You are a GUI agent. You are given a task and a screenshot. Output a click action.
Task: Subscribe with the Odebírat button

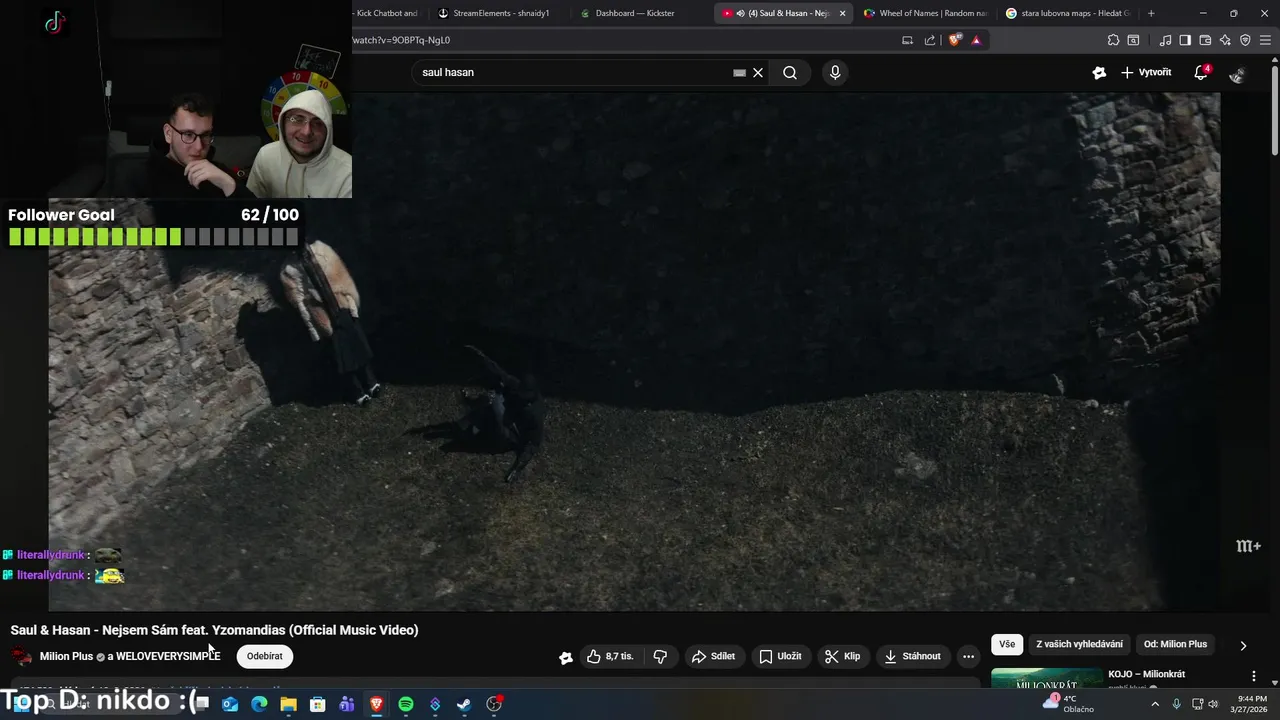point(265,656)
